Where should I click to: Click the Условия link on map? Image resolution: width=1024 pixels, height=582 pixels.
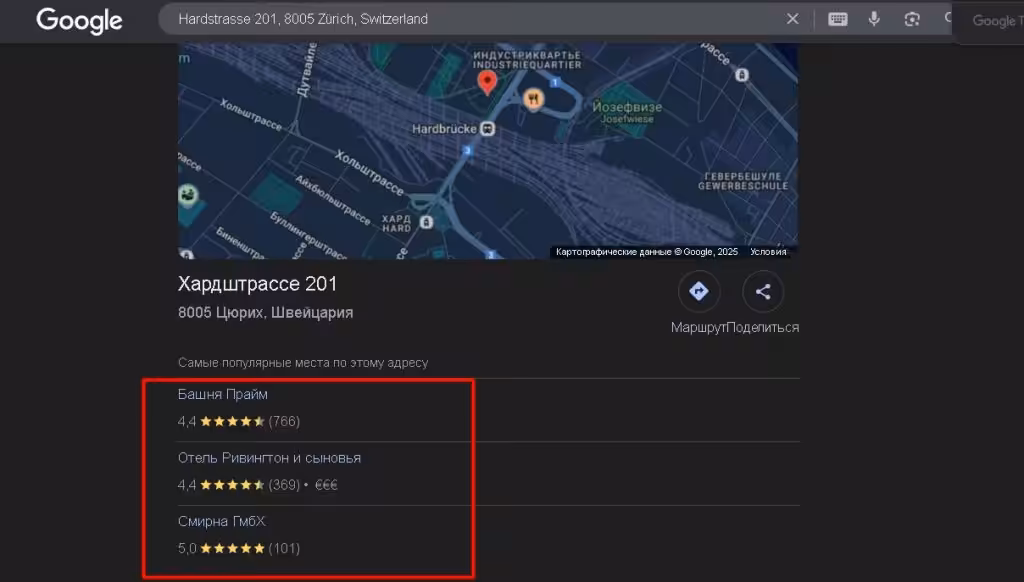[x=768, y=251]
